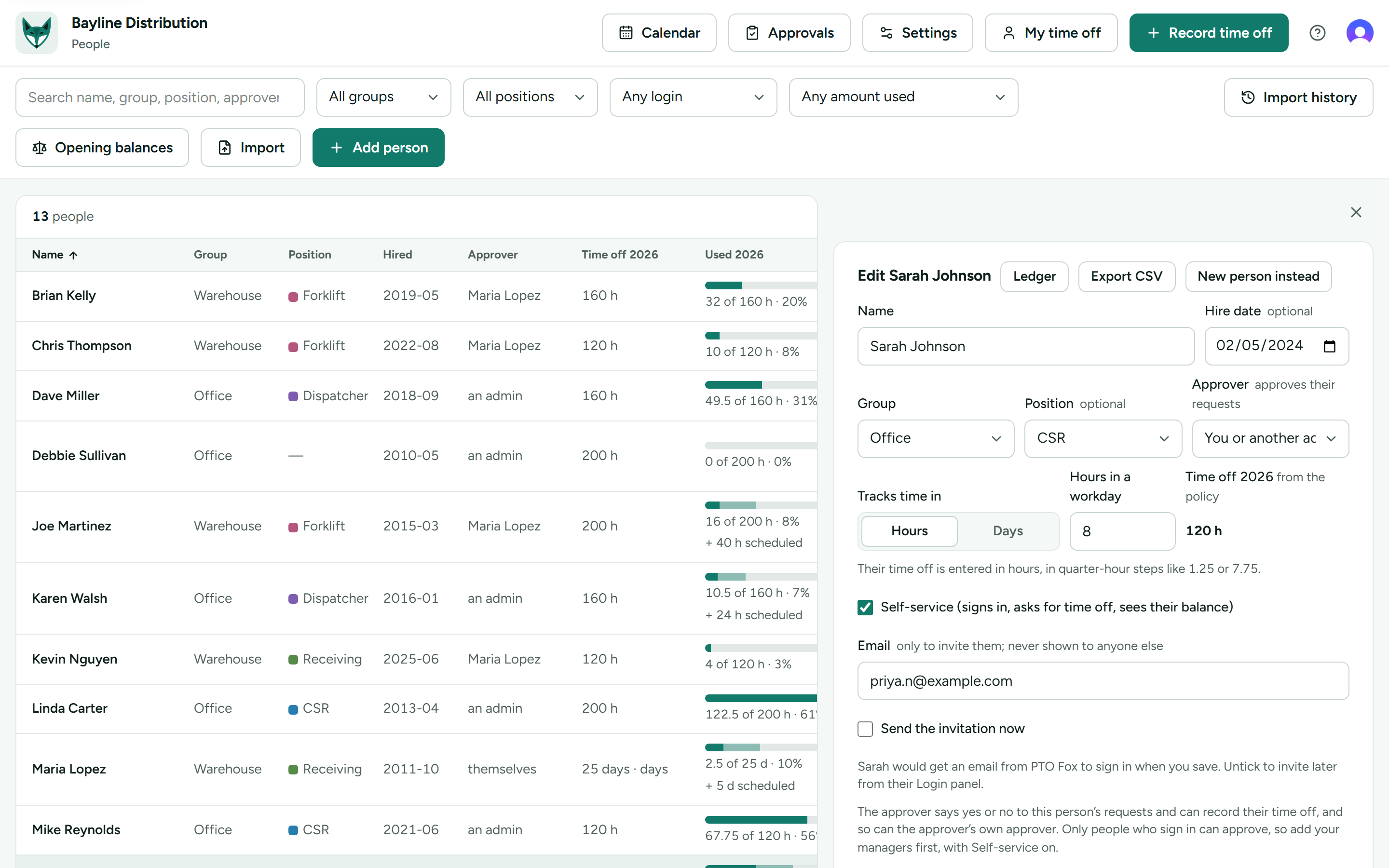Click the Import button

(x=251, y=148)
